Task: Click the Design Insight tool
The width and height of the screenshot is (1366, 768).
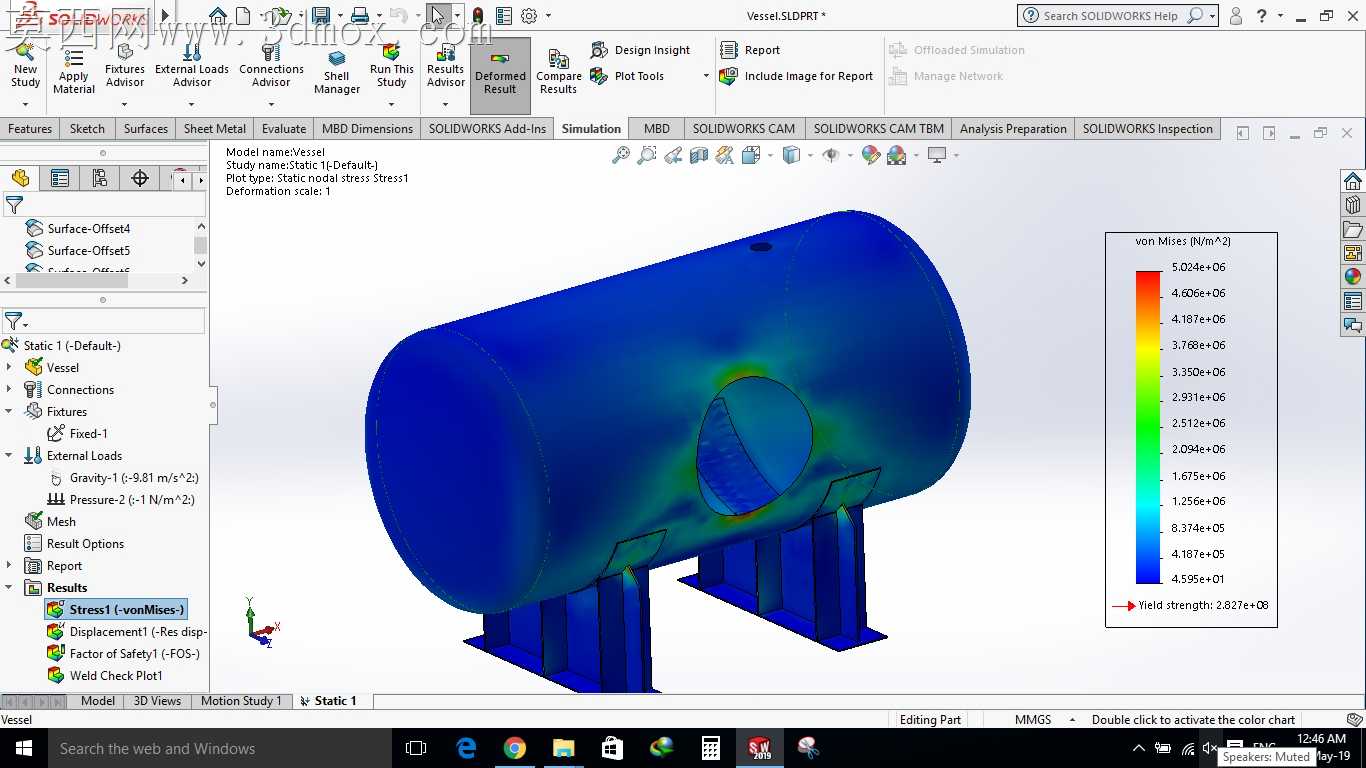Action: coord(640,50)
